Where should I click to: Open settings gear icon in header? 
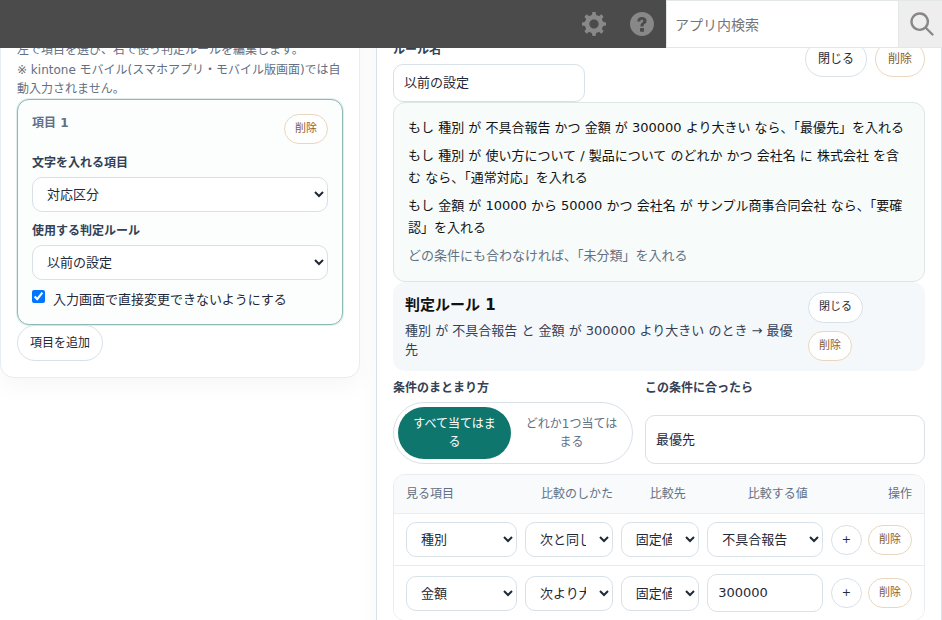coord(594,24)
